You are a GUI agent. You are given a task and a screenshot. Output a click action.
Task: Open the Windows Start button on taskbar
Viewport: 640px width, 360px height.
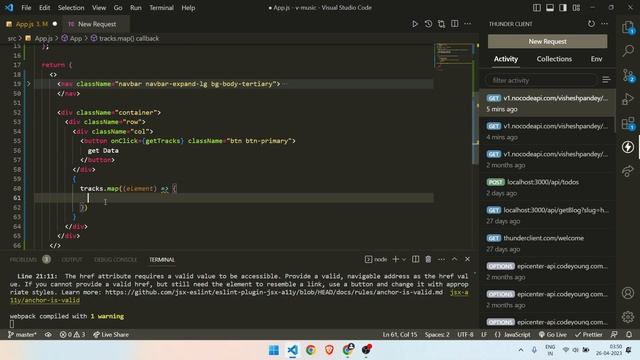(274, 350)
